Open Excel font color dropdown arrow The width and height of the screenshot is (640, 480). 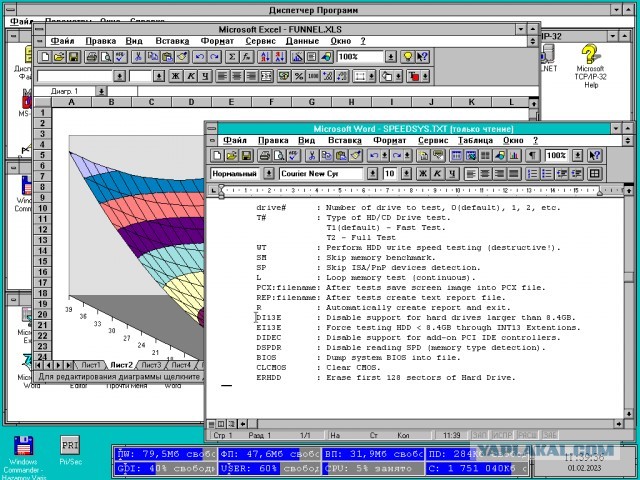(425, 76)
